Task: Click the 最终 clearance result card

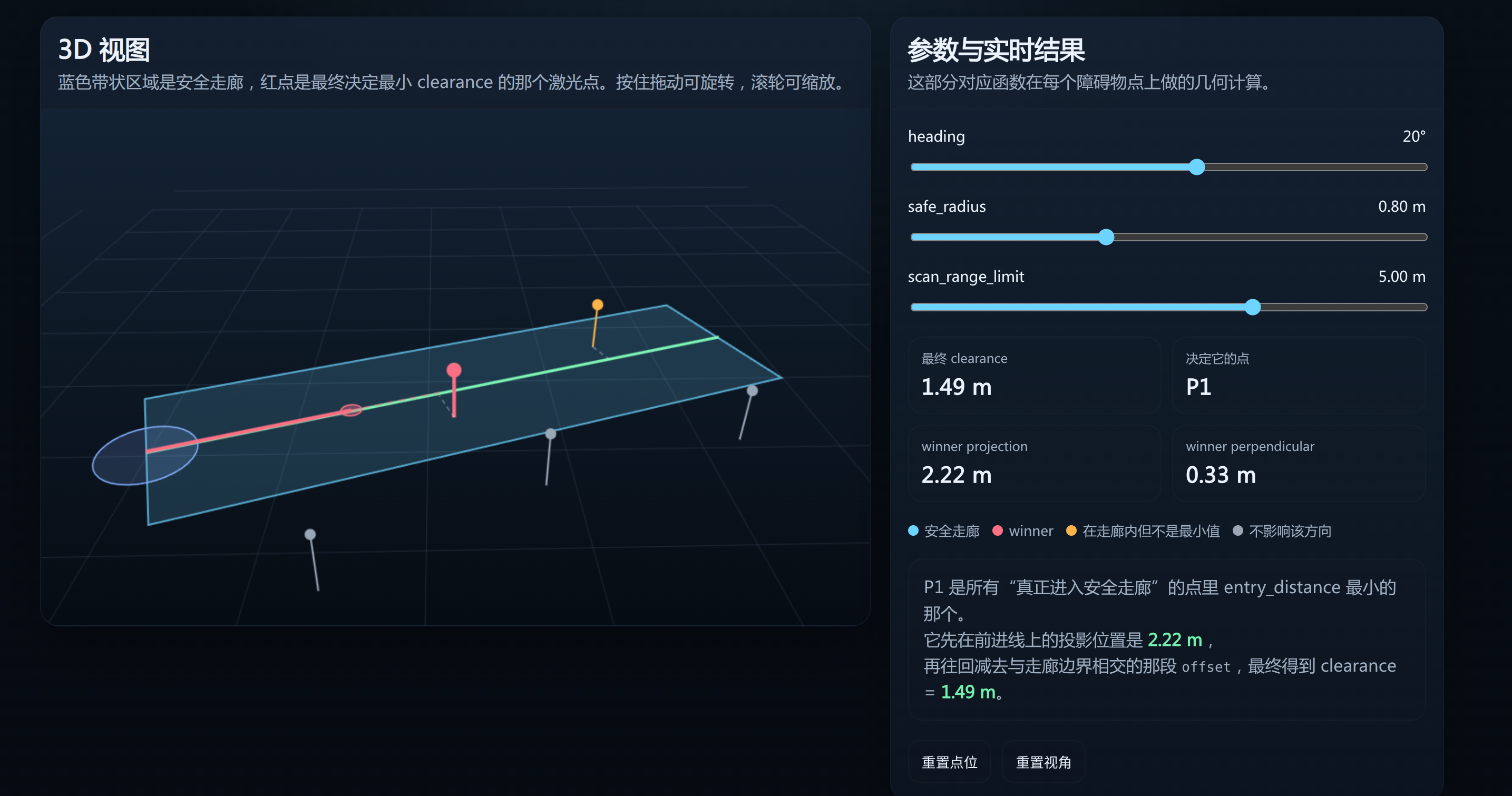Action: [1034, 376]
